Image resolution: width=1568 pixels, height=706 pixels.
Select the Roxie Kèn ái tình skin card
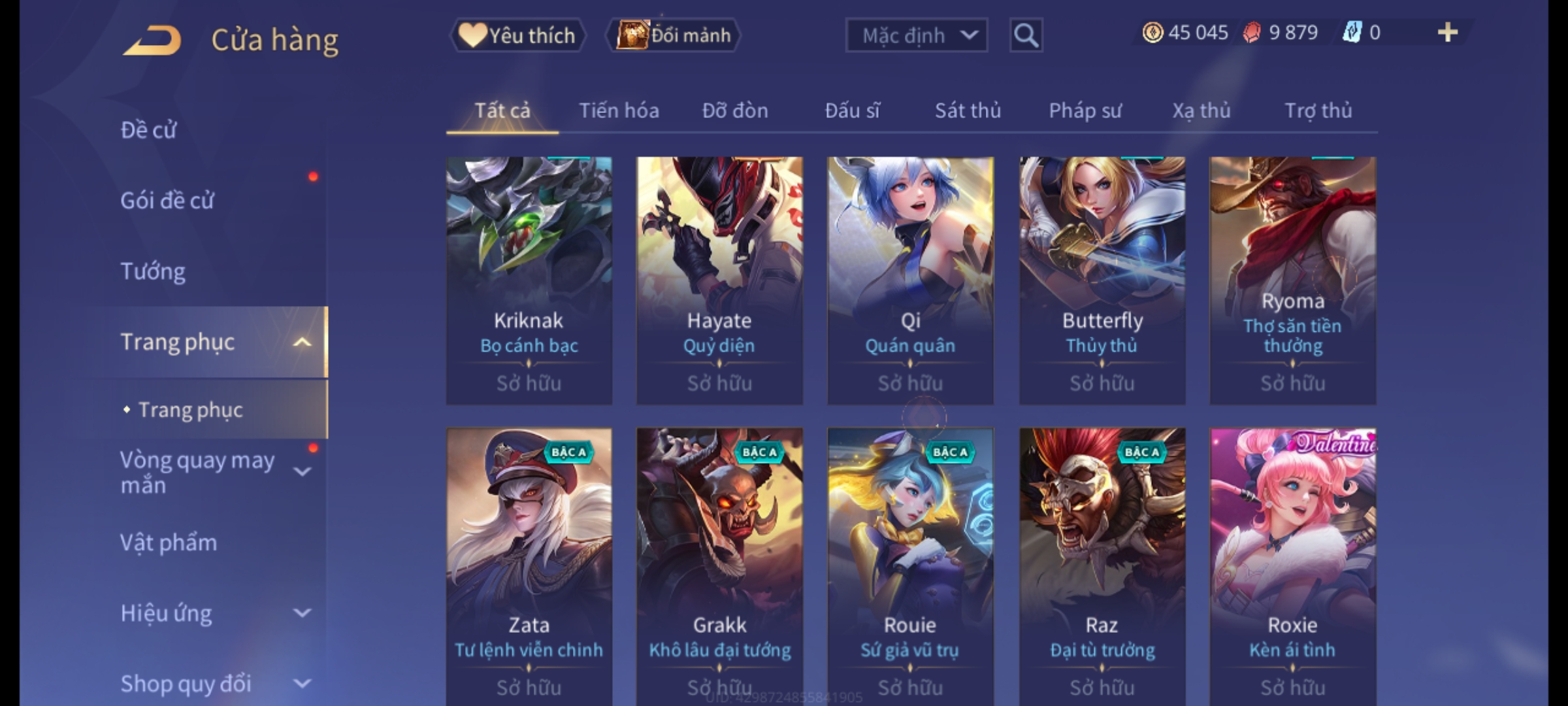pyautogui.click(x=1293, y=567)
